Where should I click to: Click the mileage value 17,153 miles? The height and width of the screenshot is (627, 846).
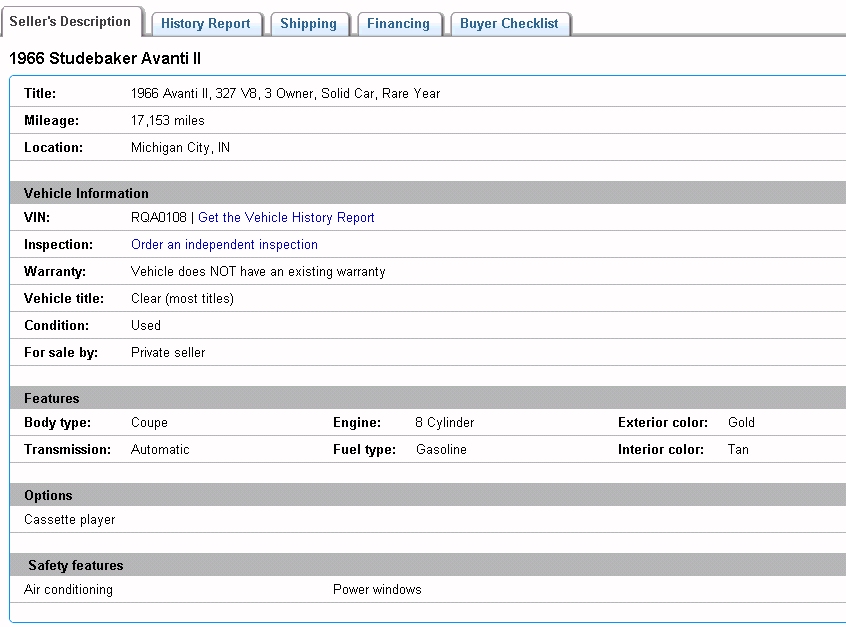pyautogui.click(x=168, y=120)
